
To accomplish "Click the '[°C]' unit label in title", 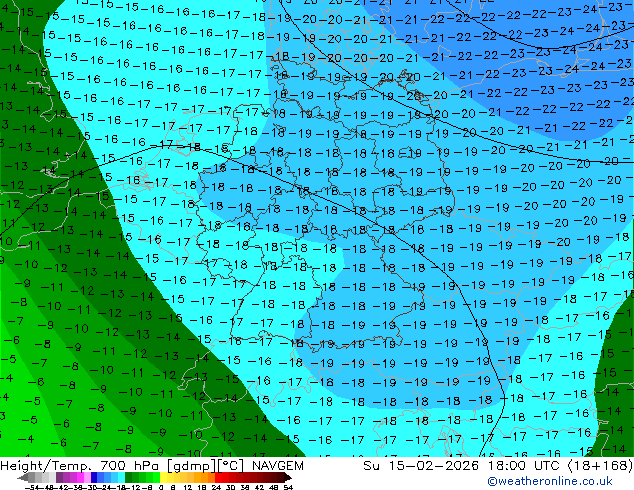I will point(231,466).
